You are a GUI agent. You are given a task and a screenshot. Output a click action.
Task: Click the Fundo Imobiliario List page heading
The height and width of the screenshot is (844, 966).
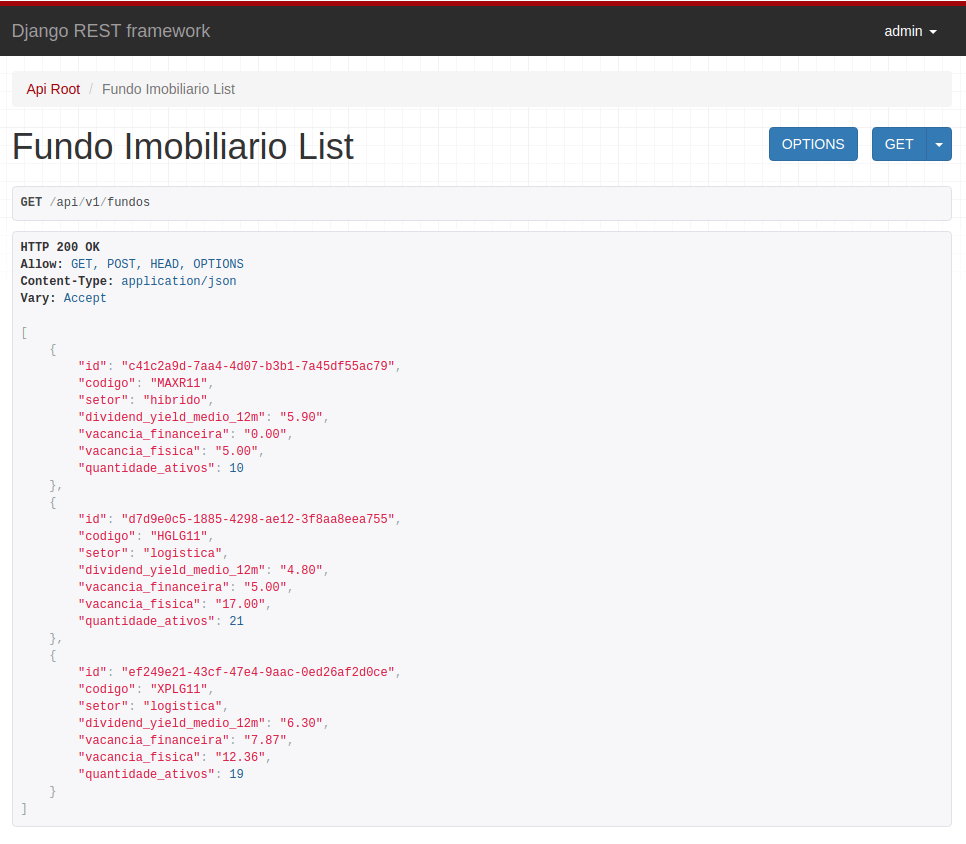[183, 146]
